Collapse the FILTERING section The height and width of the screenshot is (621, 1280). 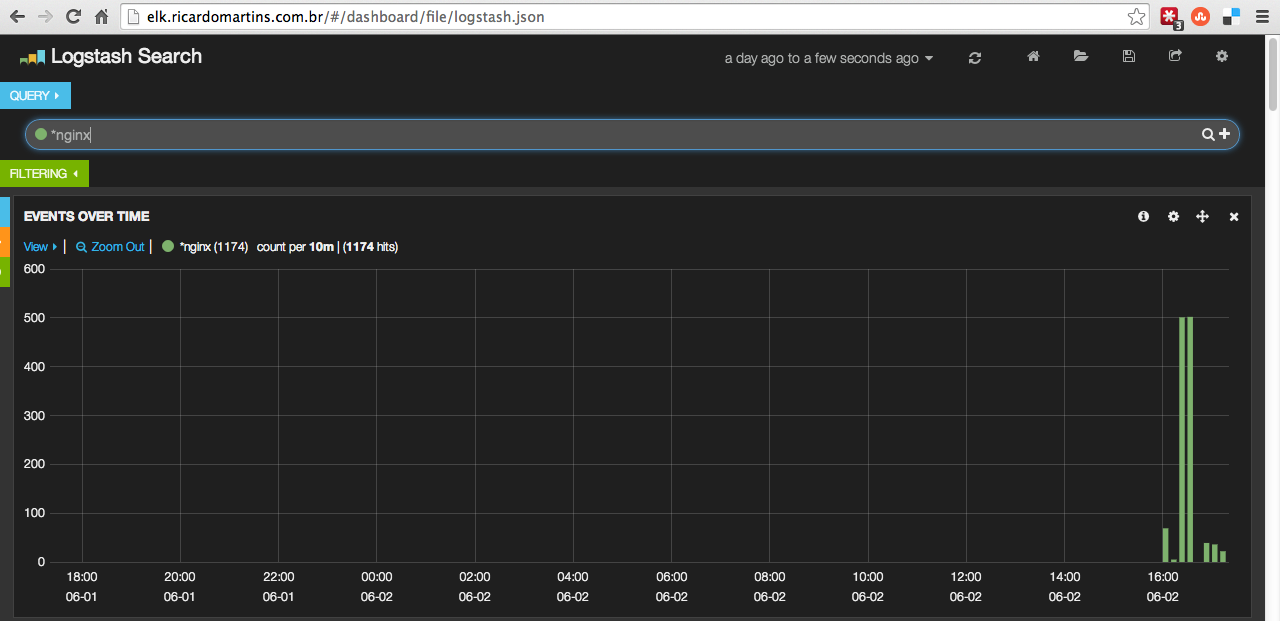click(44, 173)
